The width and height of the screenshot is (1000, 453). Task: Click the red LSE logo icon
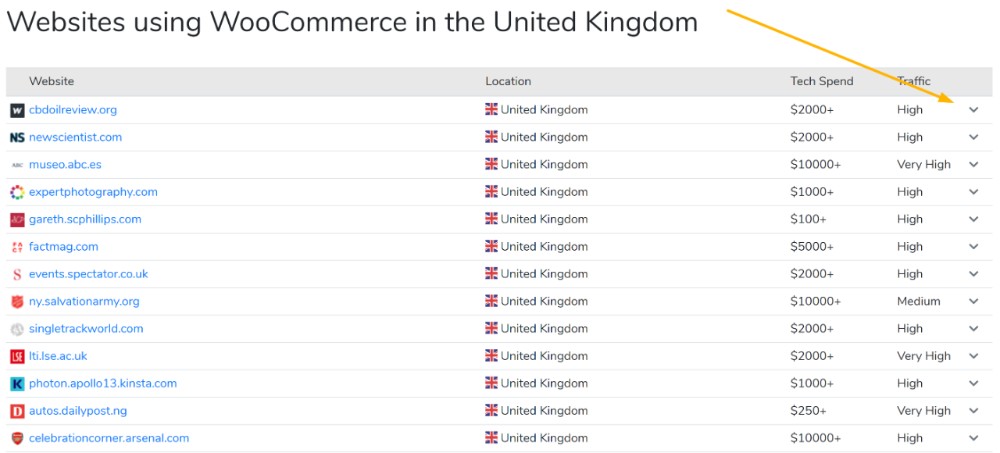coord(17,357)
